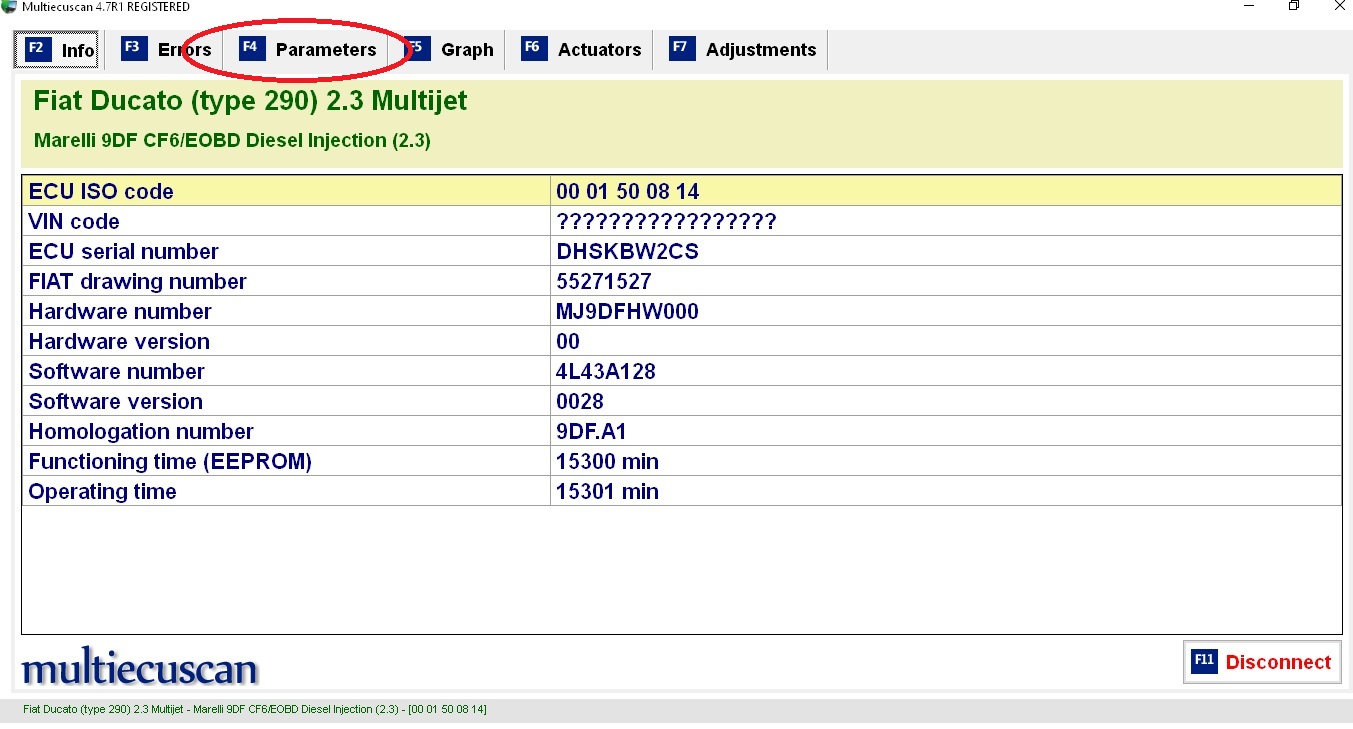The width and height of the screenshot is (1353, 729).
Task: Click value 15300 min
Action: click(607, 461)
